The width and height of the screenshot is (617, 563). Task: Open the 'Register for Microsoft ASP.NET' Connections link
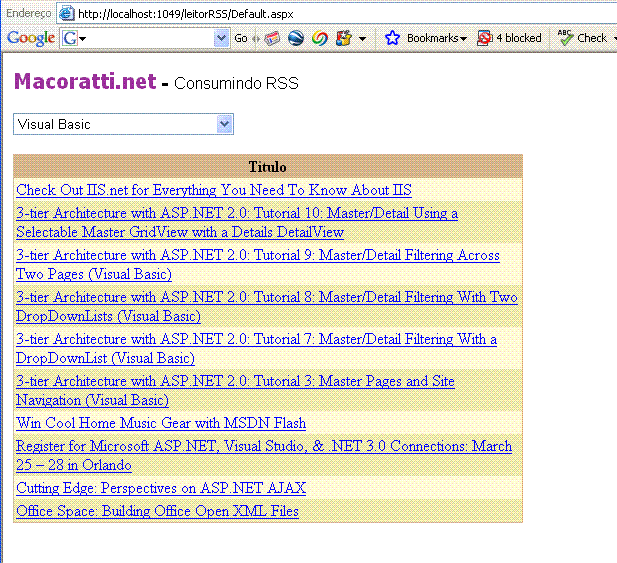click(264, 456)
